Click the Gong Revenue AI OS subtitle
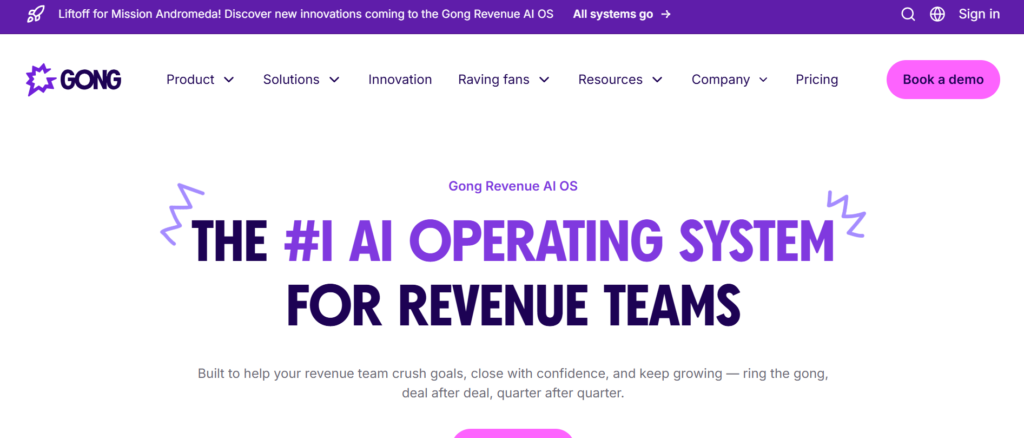 tap(512, 186)
